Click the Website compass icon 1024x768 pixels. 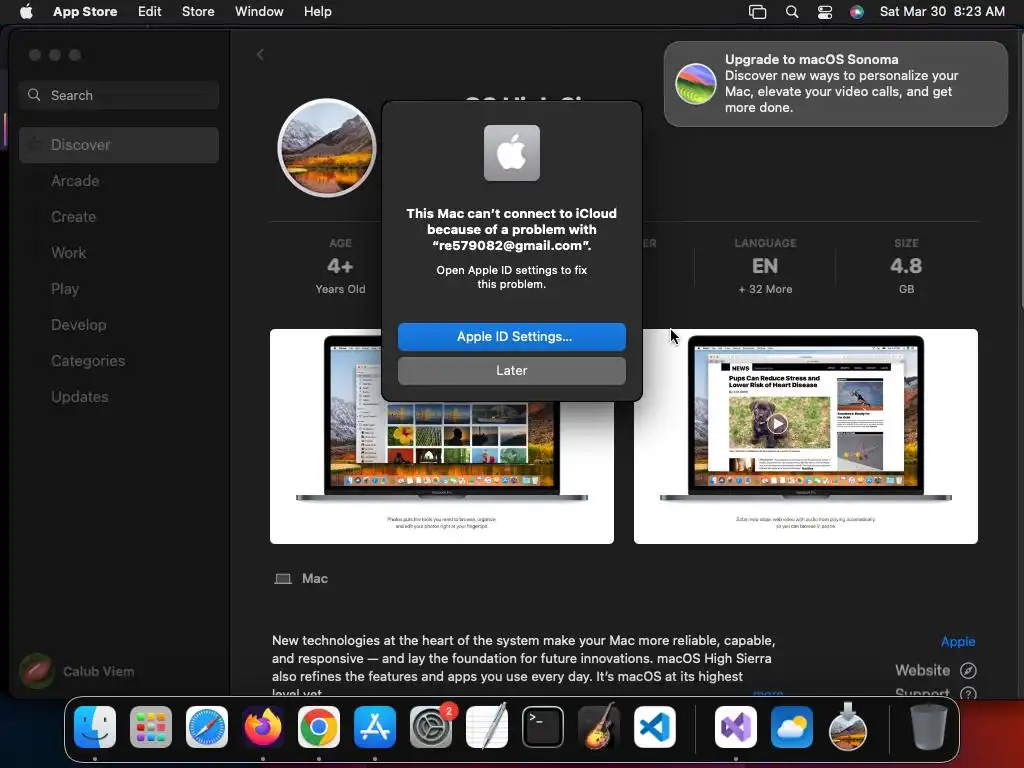[x=968, y=670]
